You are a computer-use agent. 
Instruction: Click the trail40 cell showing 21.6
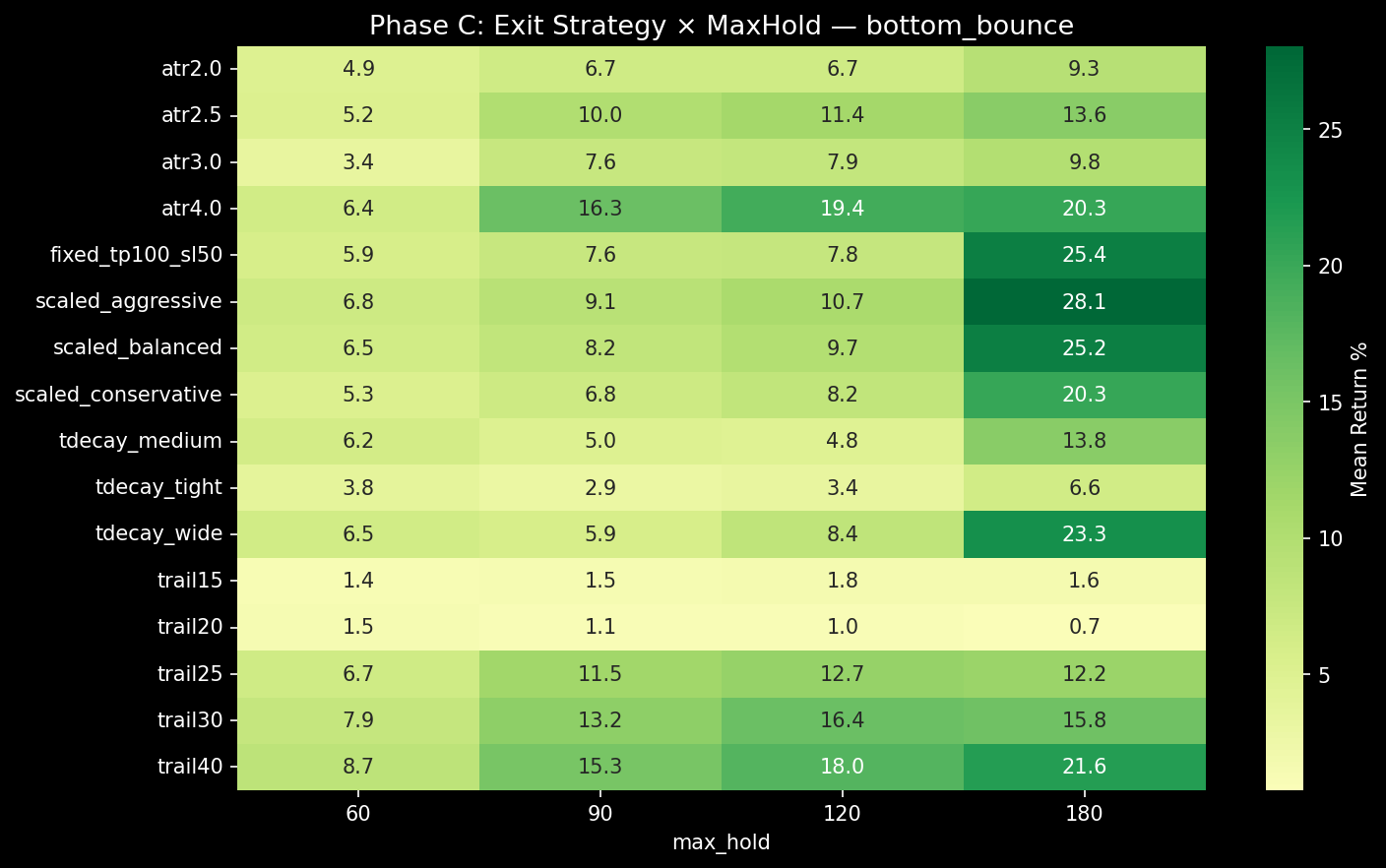click(1084, 766)
